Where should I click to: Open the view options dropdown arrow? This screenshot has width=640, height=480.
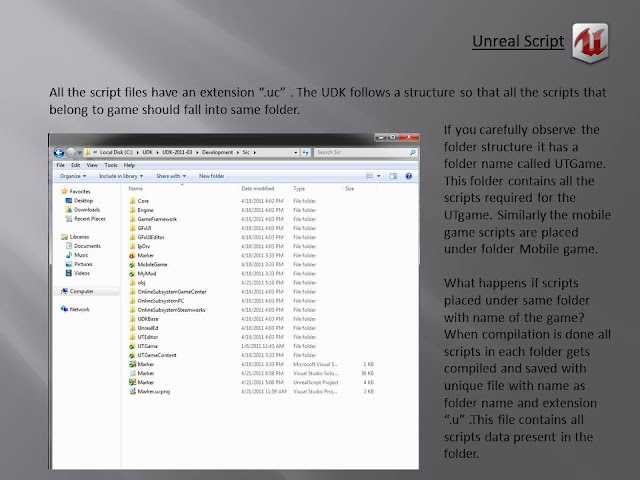point(378,176)
